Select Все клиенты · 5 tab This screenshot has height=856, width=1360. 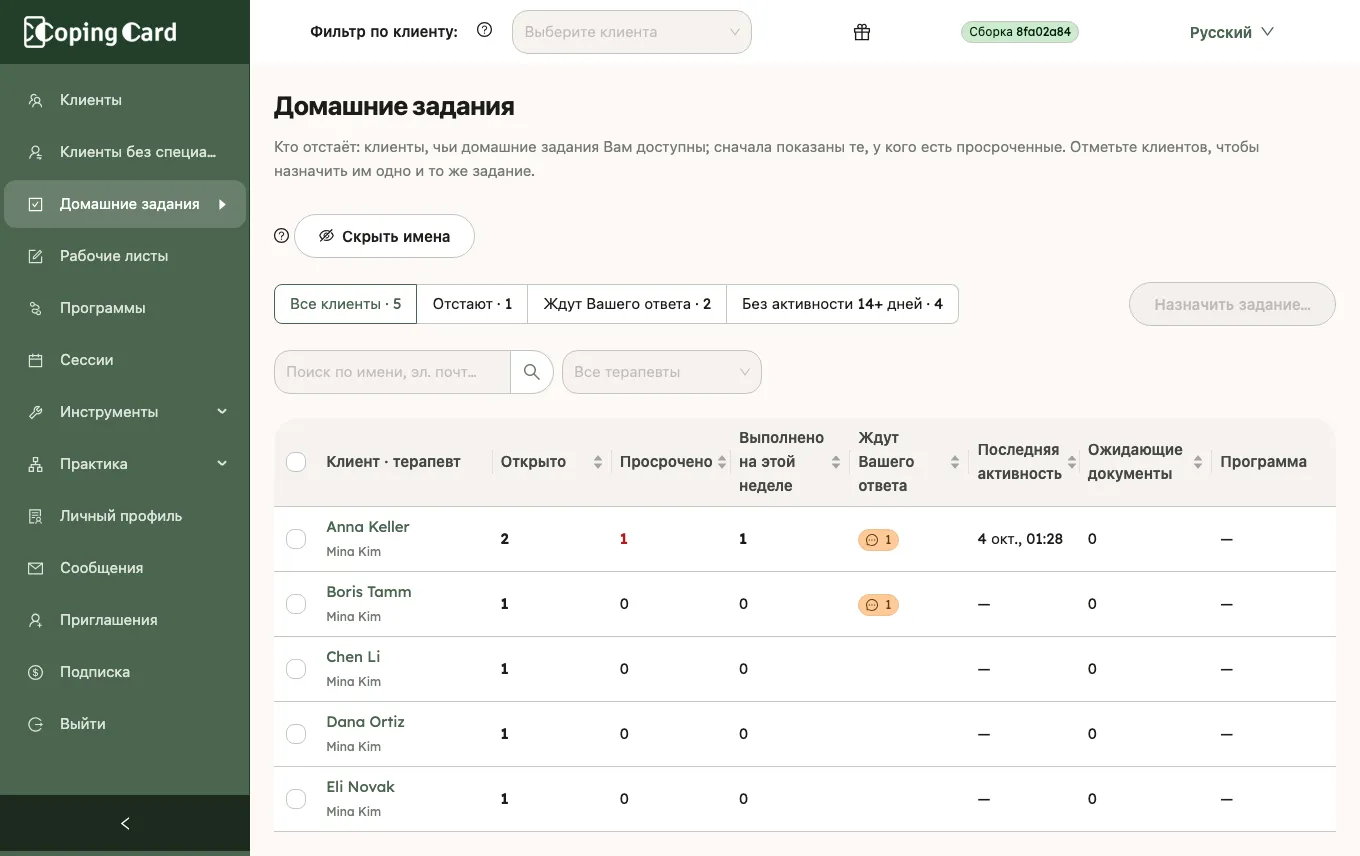coord(345,304)
